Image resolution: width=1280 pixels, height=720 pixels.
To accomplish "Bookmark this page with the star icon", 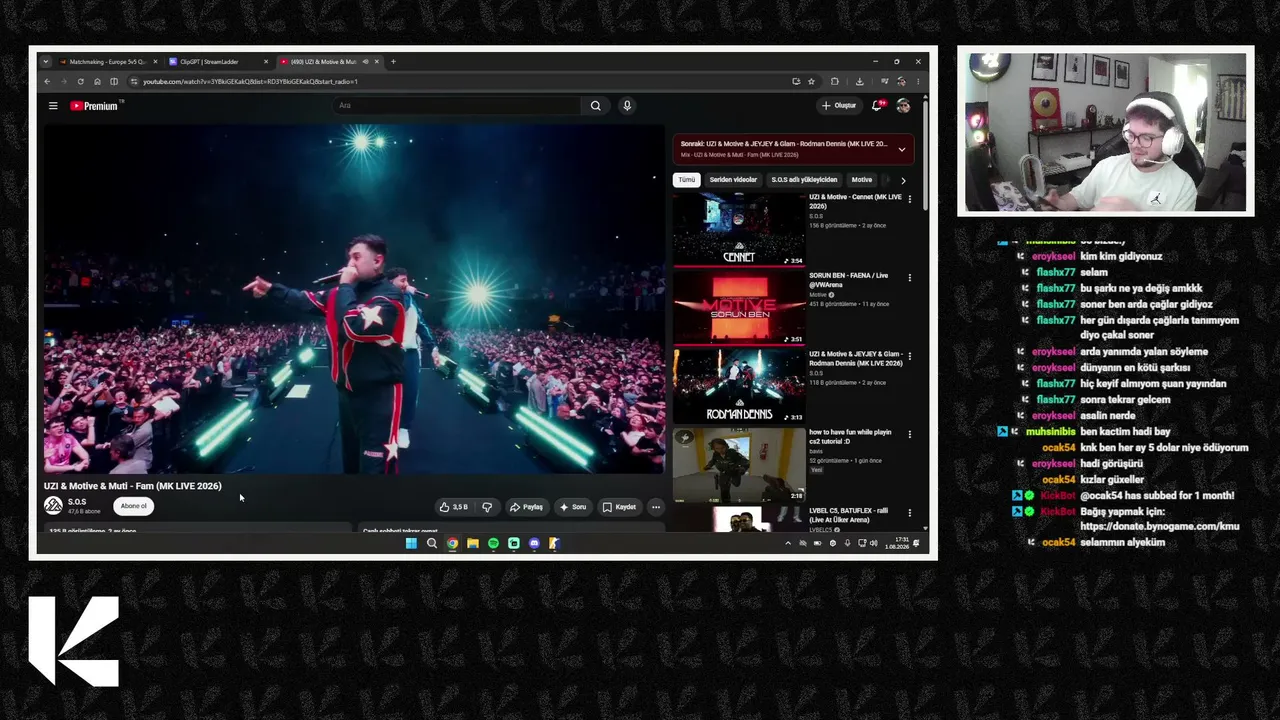I will (x=811, y=81).
